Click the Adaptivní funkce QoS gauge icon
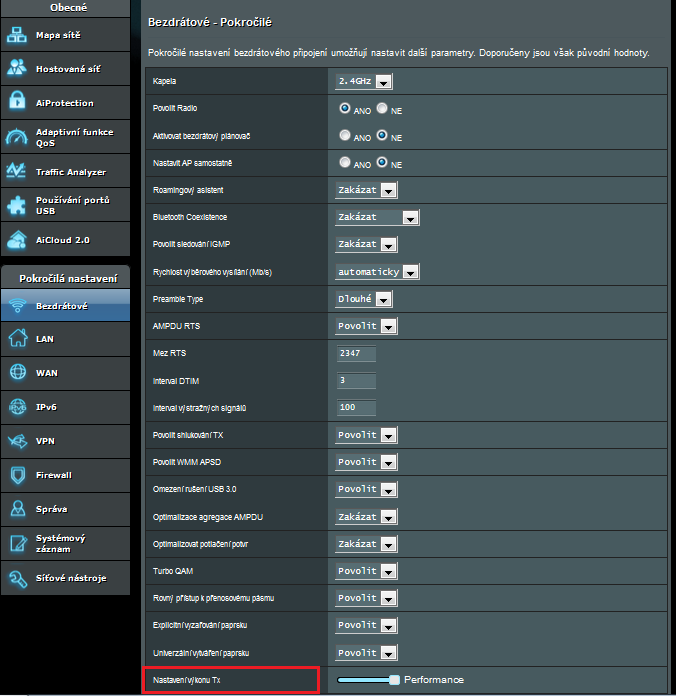Image resolution: width=676 pixels, height=696 pixels. 17,137
